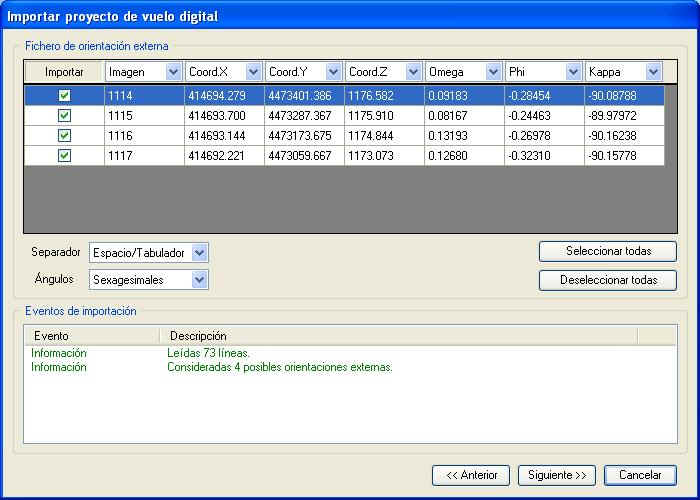Toggle the import checkbox for image 1116

click(x=65, y=136)
